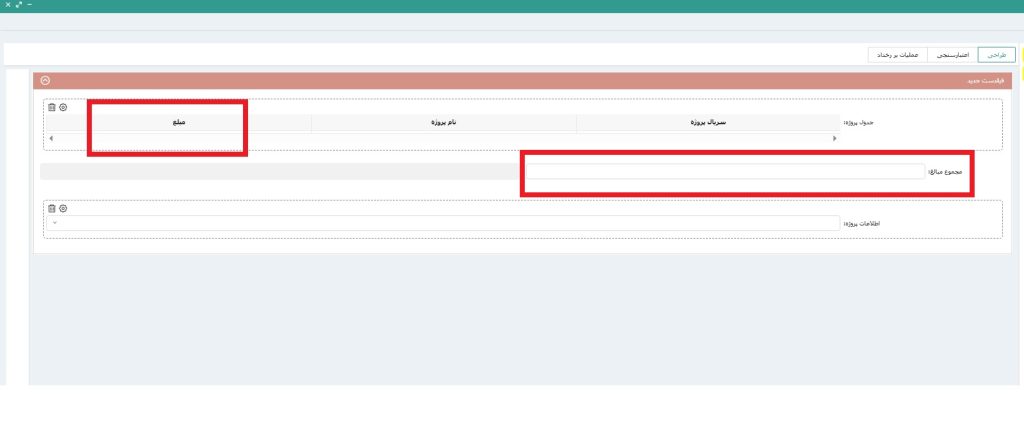Maximize the window with the expand arrows icon
Viewport: 1024px width, 439px height.
click(x=18, y=6)
